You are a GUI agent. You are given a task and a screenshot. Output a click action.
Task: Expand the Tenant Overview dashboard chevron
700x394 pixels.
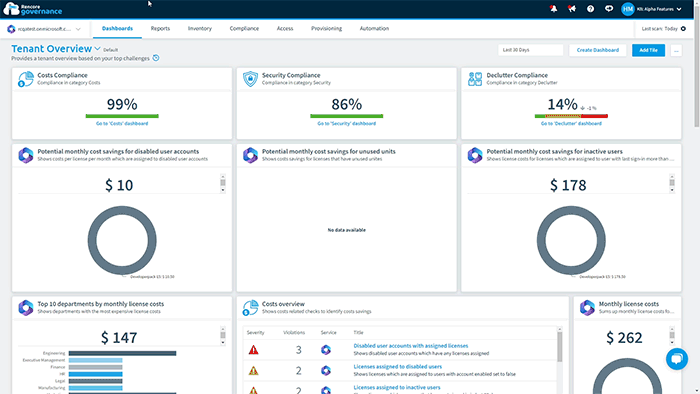coord(97,49)
